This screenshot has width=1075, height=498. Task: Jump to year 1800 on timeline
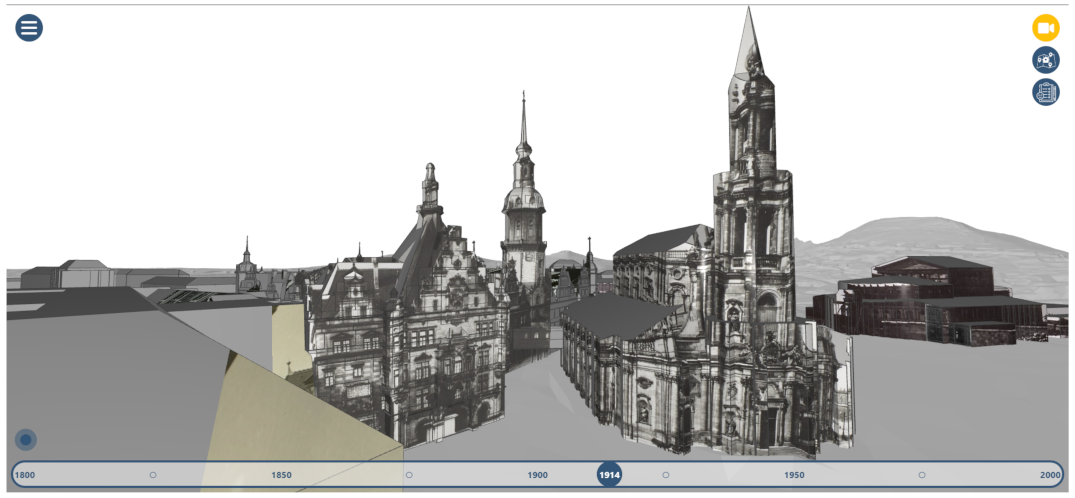coord(25,475)
